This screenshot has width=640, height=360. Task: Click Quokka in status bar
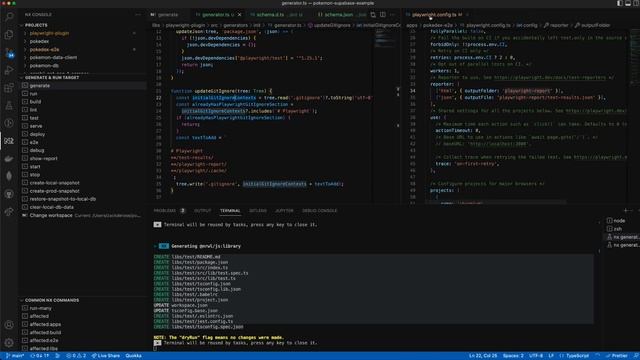[133, 356]
